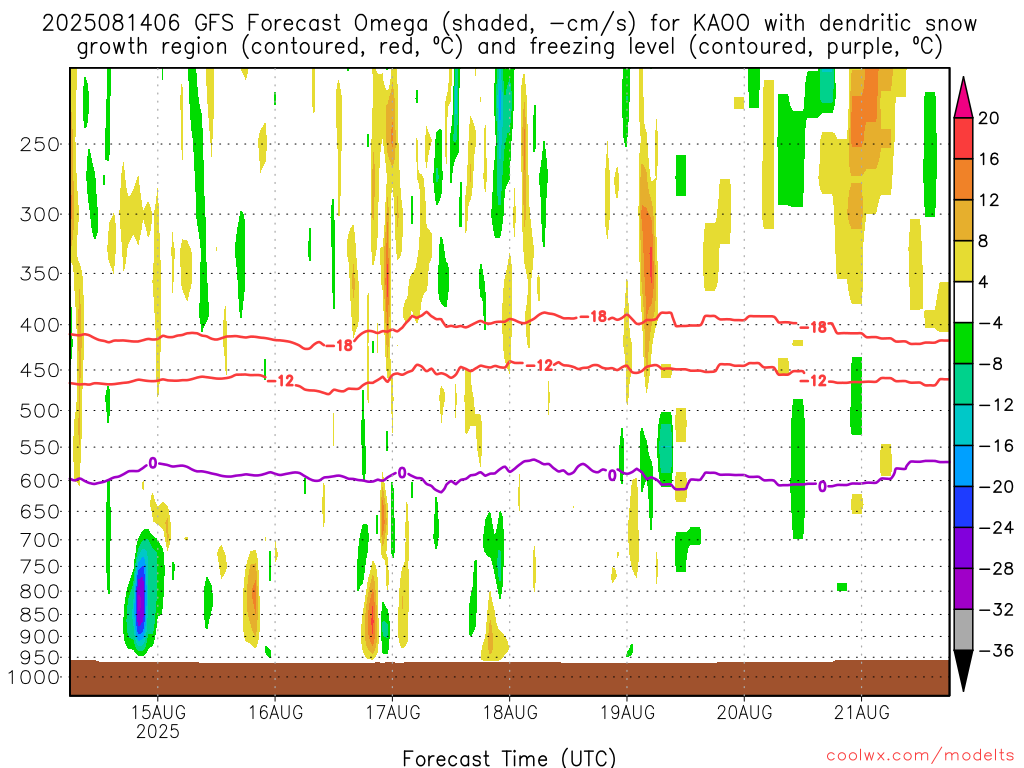1024x768 pixels.
Task: Click the 1000 pressure level label
Action: 34,677
